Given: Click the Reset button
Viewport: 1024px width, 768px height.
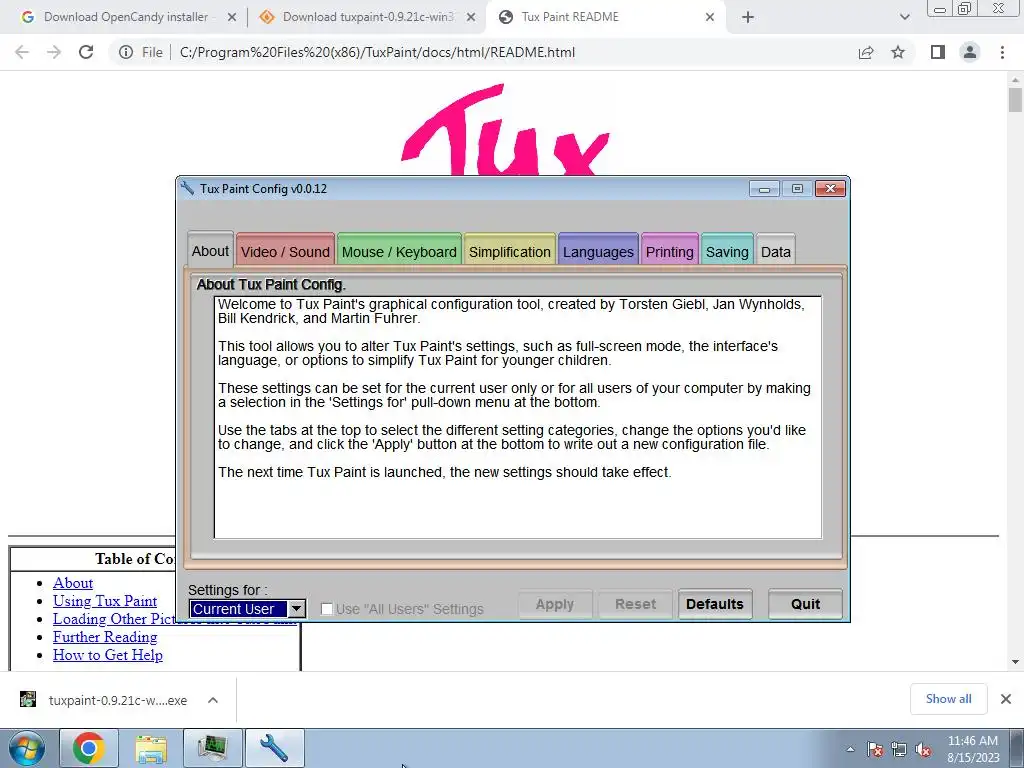Looking at the screenshot, I should 635,604.
